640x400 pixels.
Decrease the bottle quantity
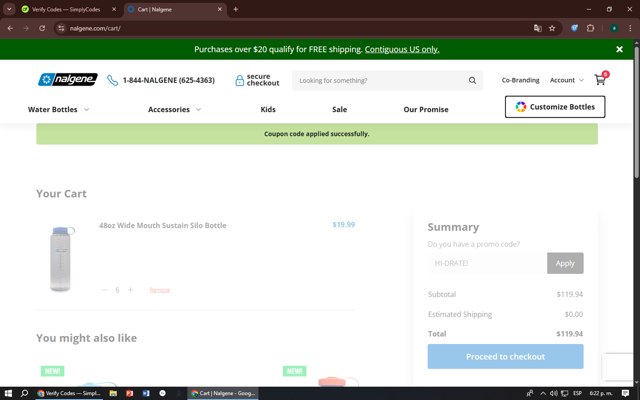[104, 290]
